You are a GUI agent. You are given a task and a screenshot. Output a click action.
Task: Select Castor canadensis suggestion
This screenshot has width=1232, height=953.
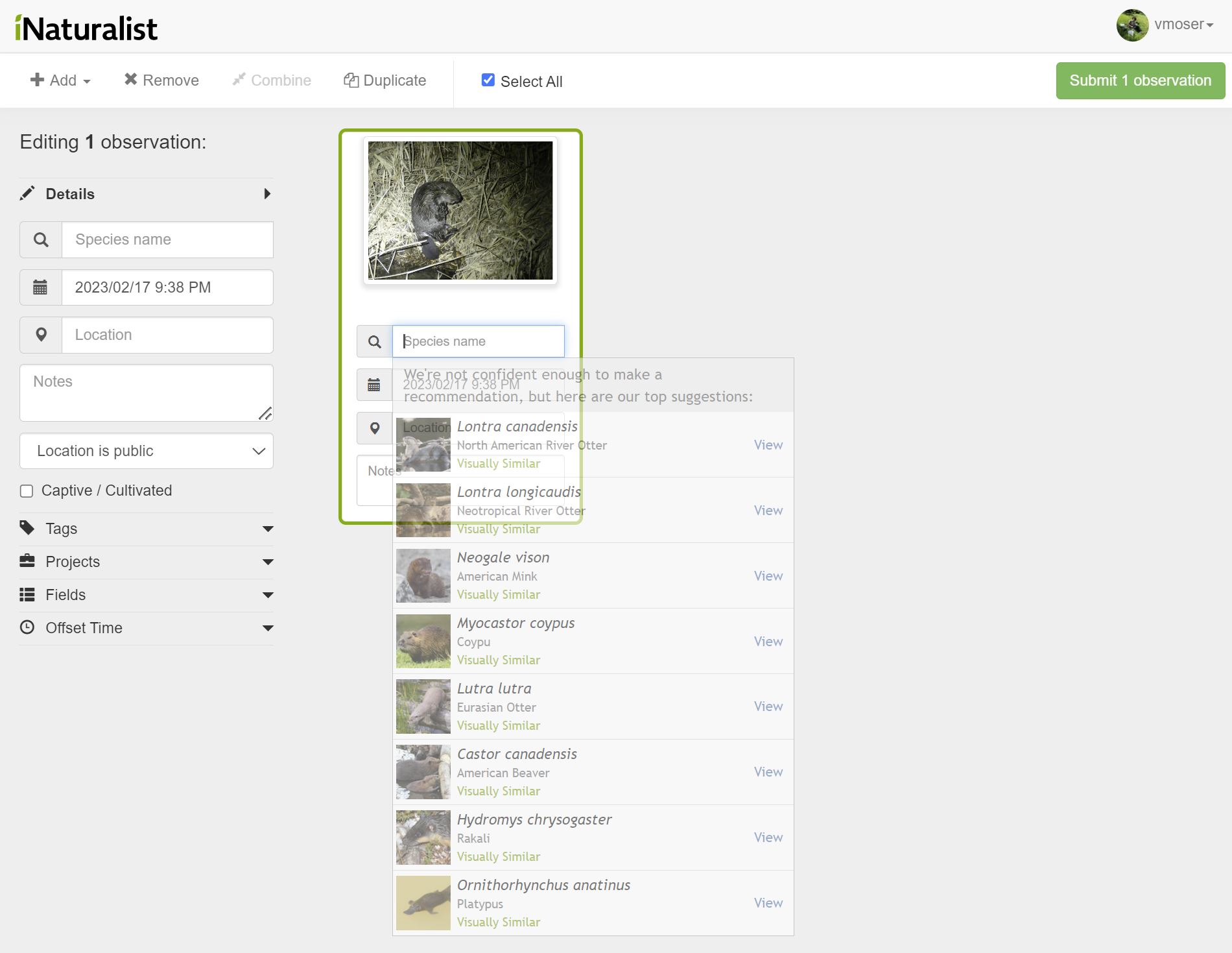point(593,773)
